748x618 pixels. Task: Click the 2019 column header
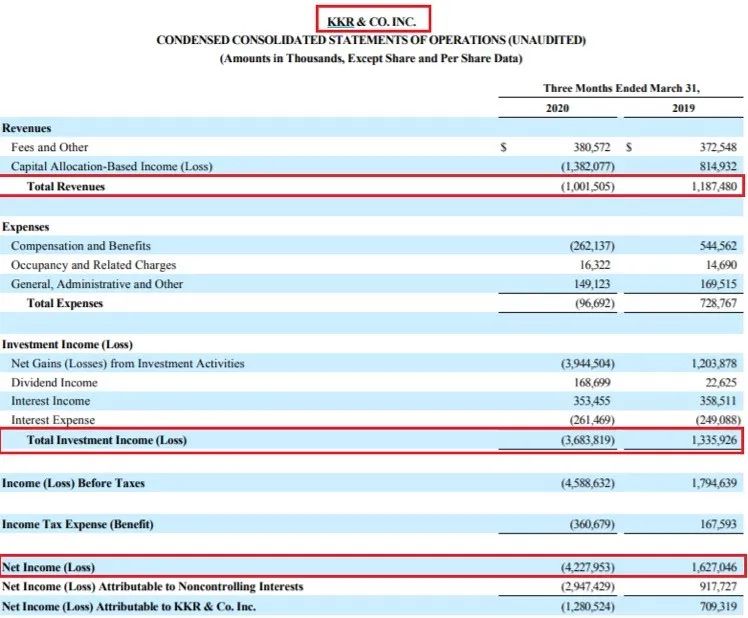(x=683, y=108)
